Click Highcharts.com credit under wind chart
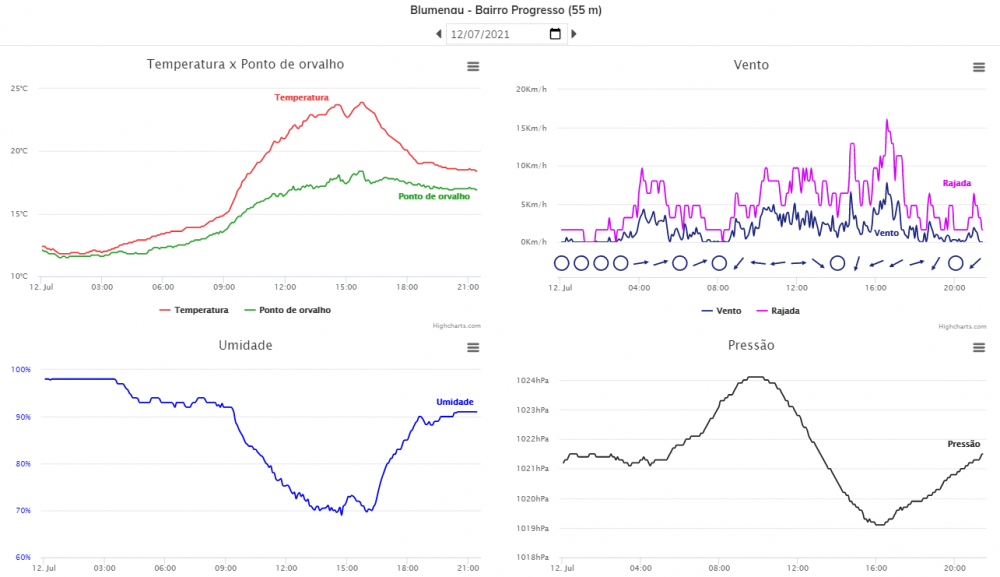The height and width of the screenshot is (577, 1000). pos(962,326)
